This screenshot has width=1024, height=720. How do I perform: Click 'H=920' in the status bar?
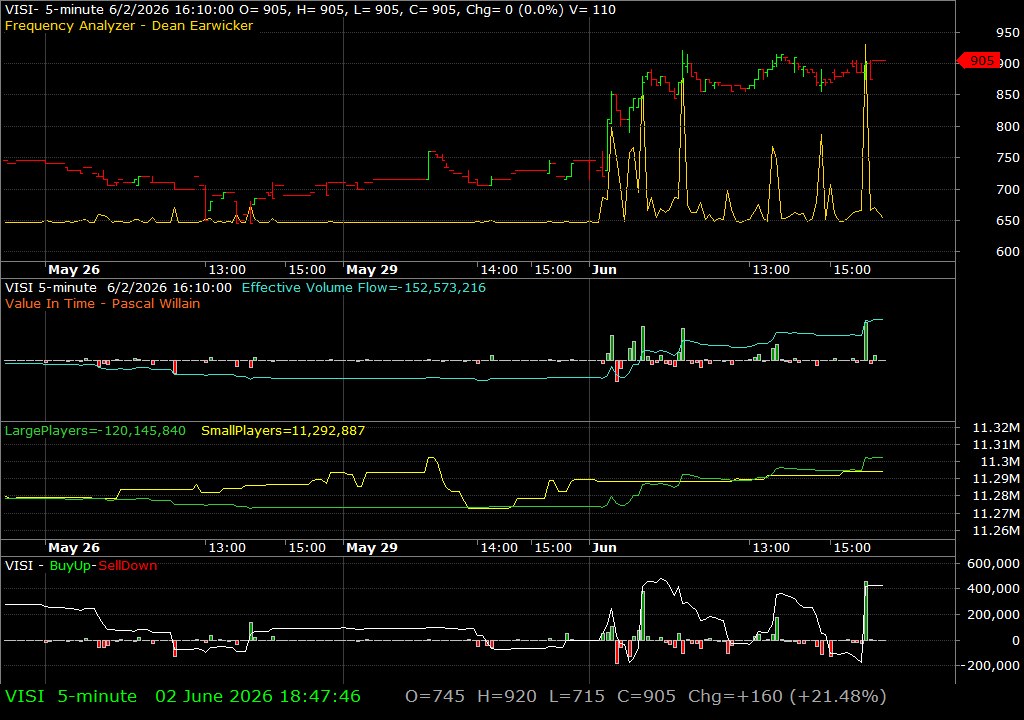(x=507, y=696)
